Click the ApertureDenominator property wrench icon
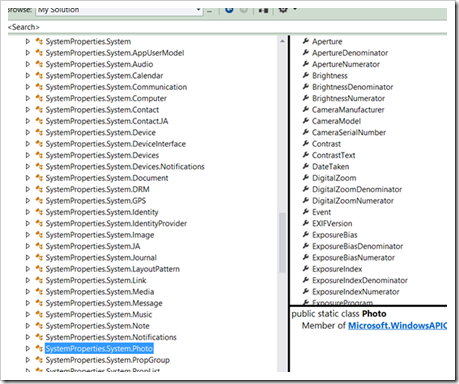The width and height of the screenshot is (459, 384). point(306,52)
